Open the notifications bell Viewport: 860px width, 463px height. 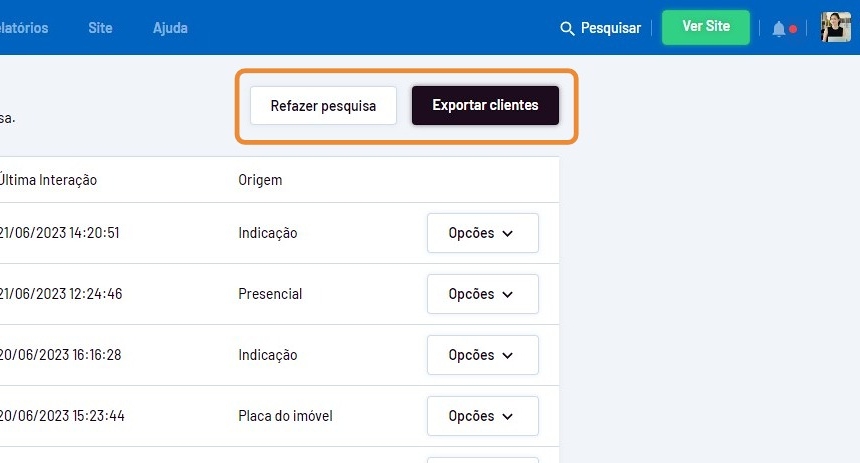pos(779,29)
